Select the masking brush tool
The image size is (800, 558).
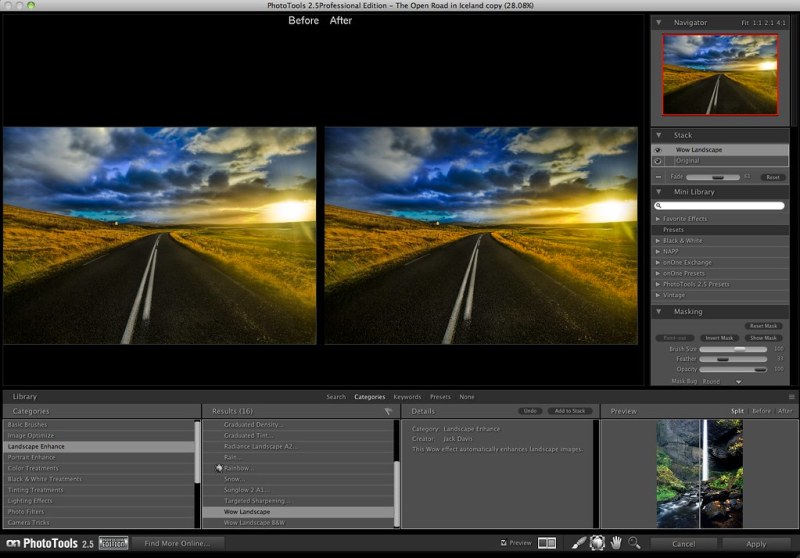(x=579, y=543)
